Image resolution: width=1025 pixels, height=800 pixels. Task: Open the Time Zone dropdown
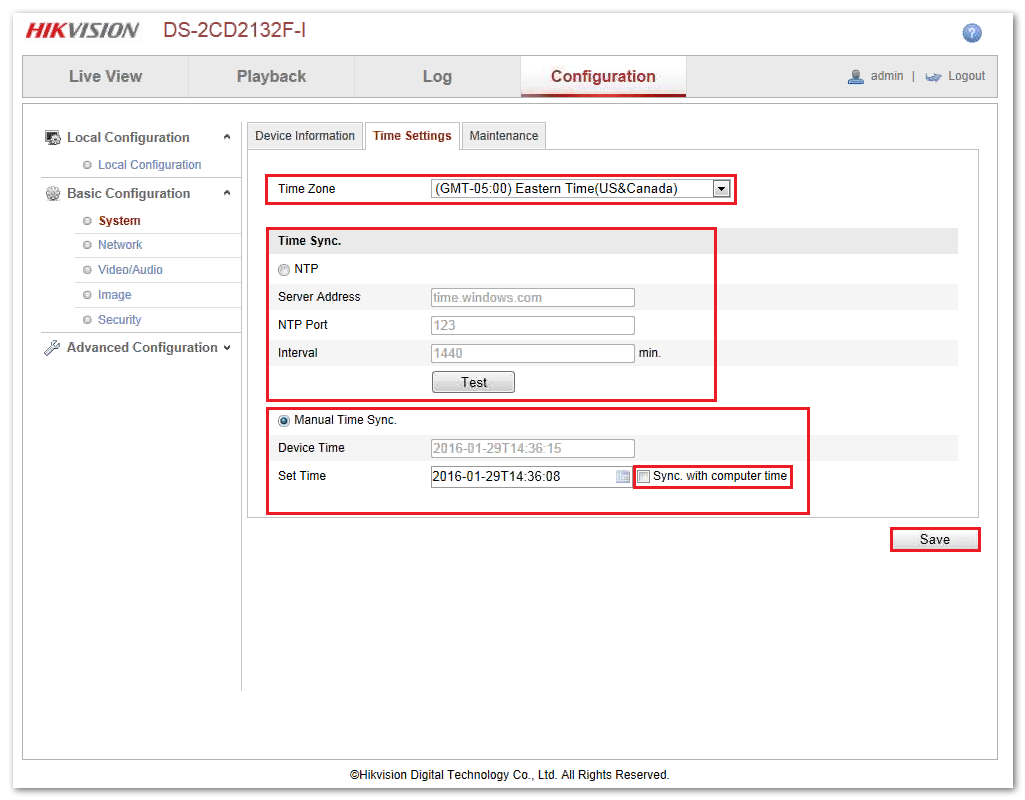tap(720, 188)
